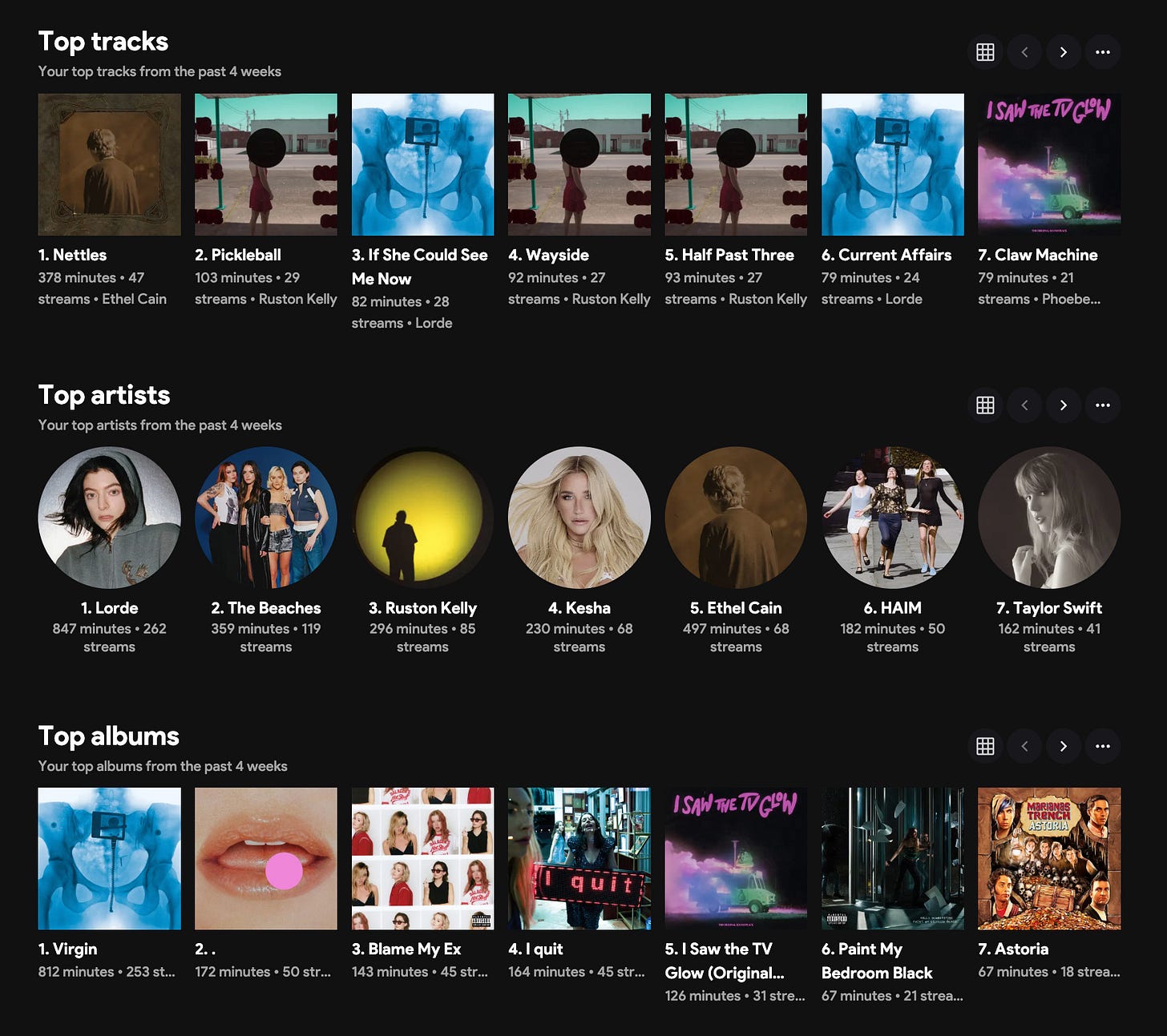Open Ruston Kelly's artist photo
The image size is (1167, 1036).
click(x=423, y=518)
